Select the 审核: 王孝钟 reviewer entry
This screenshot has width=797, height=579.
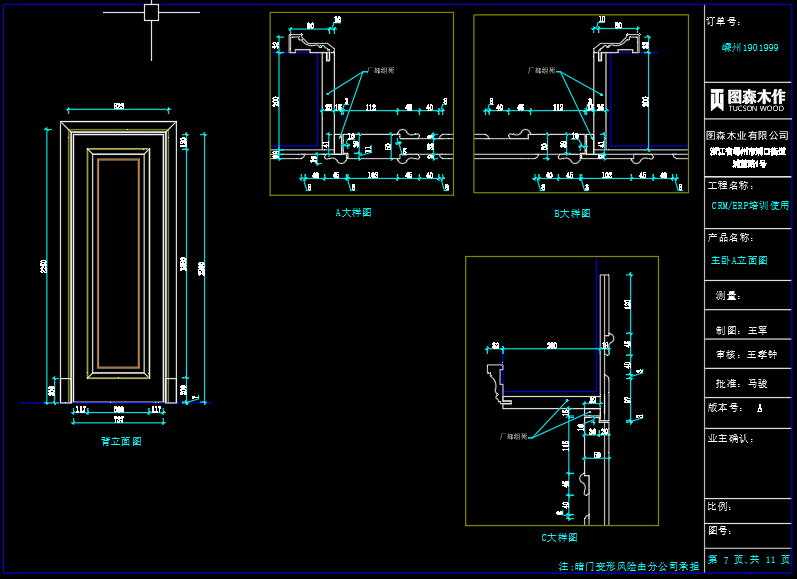[x=746, y=354]
